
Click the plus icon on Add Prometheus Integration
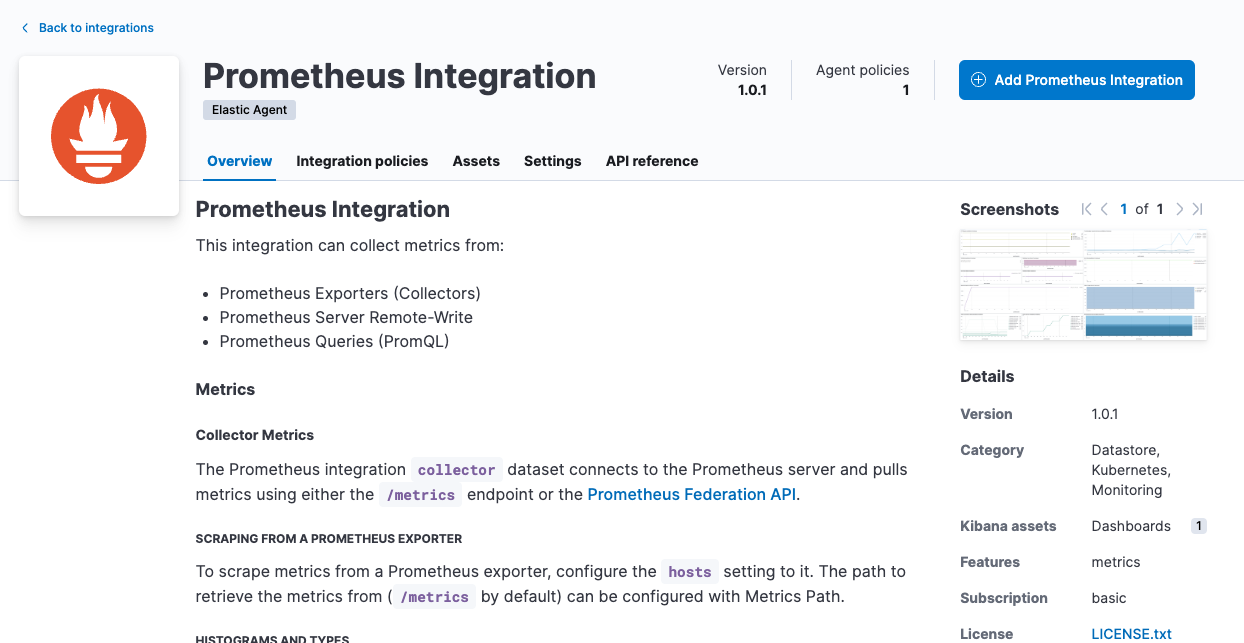point(978,80)
